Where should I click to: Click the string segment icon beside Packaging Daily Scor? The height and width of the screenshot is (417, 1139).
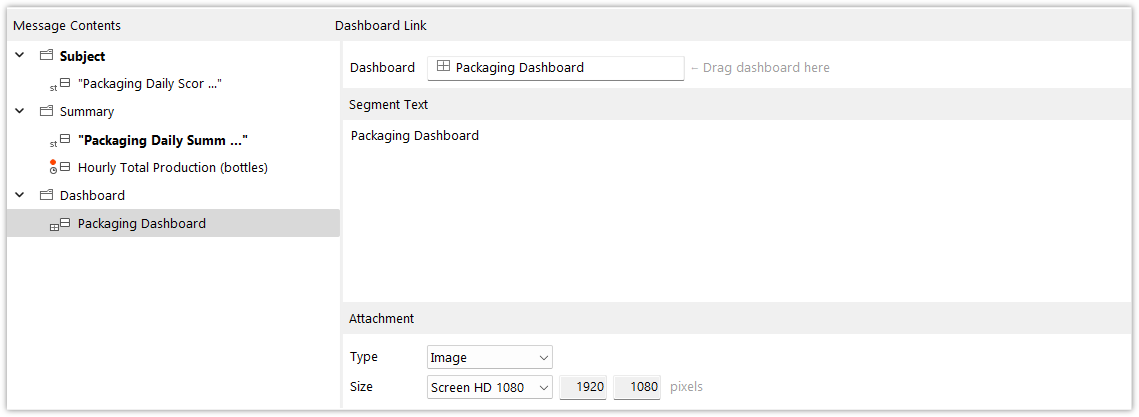point(60,84)
